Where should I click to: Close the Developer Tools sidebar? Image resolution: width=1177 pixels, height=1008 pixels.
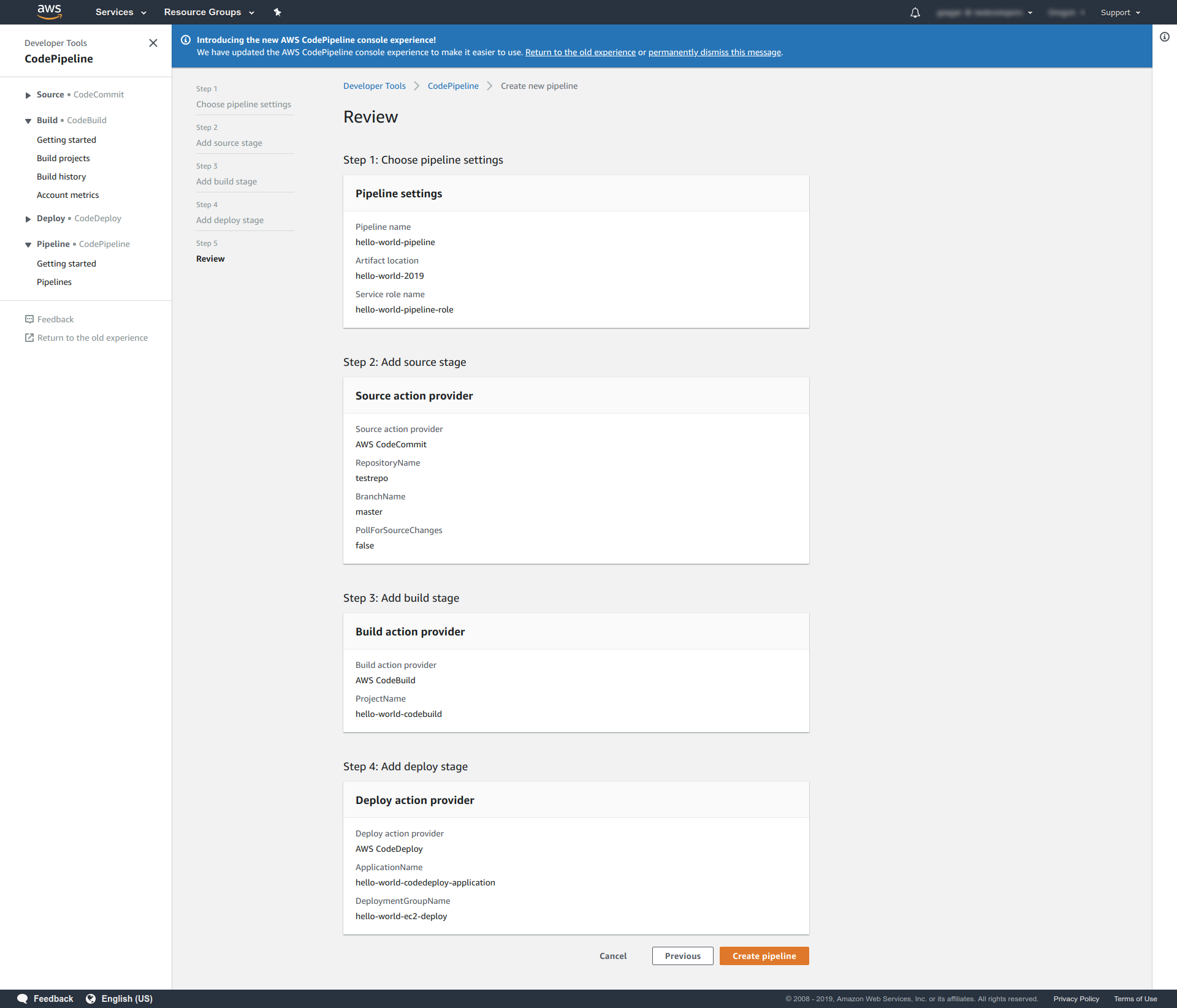[153, 43]
